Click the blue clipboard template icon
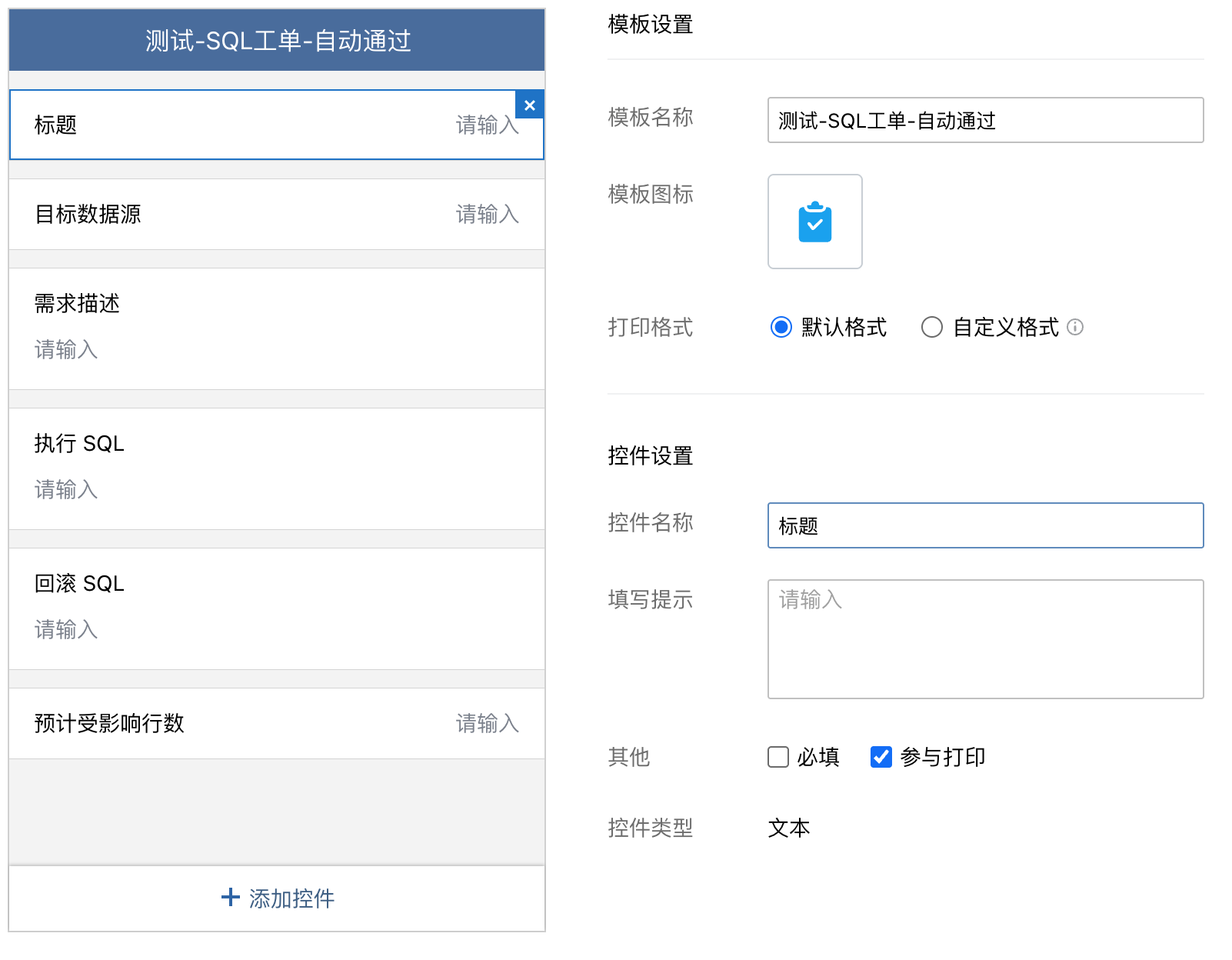Screen dimensions: 1232x960 coord(814,222)
